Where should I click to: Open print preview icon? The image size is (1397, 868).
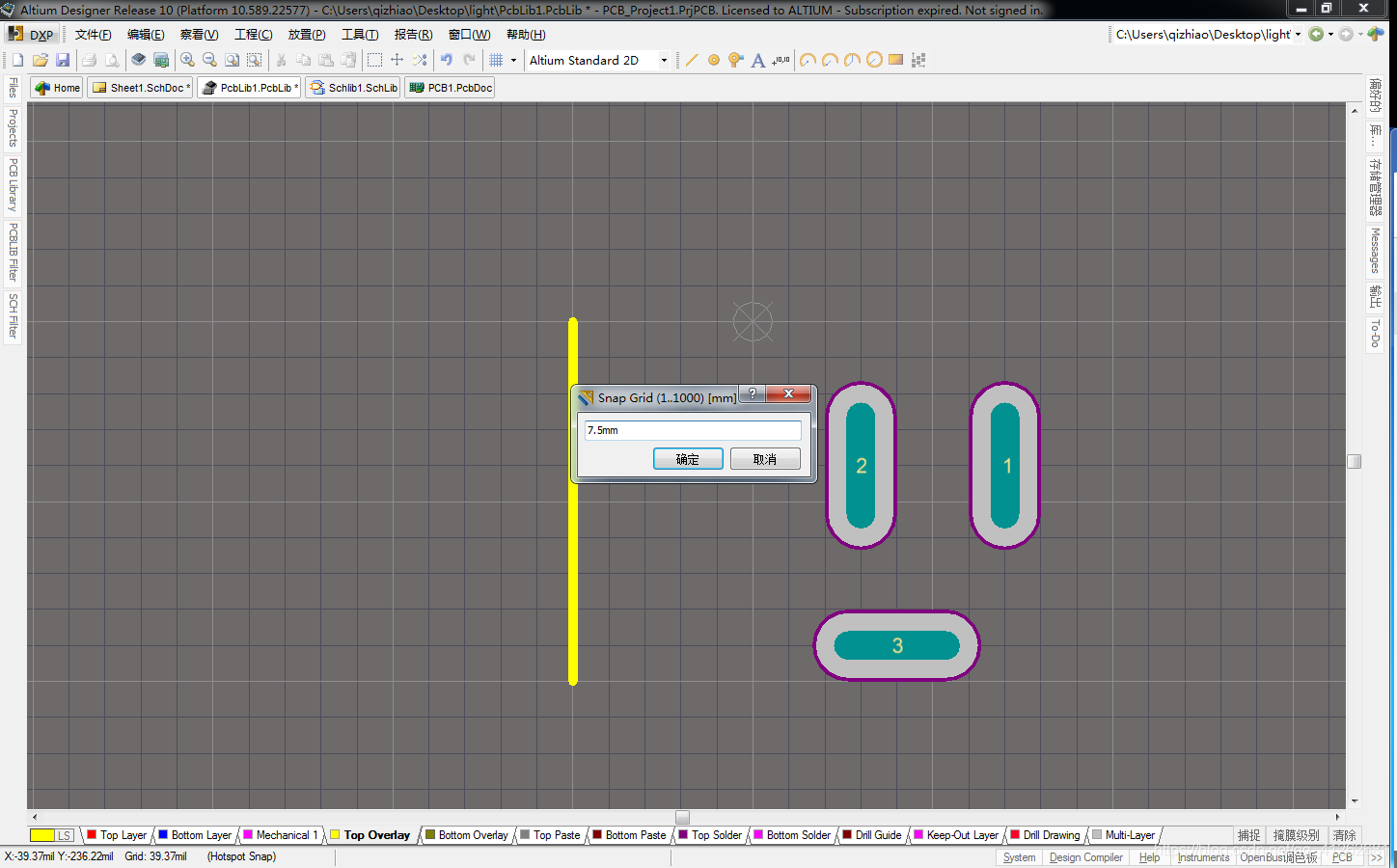coord(112,60)
